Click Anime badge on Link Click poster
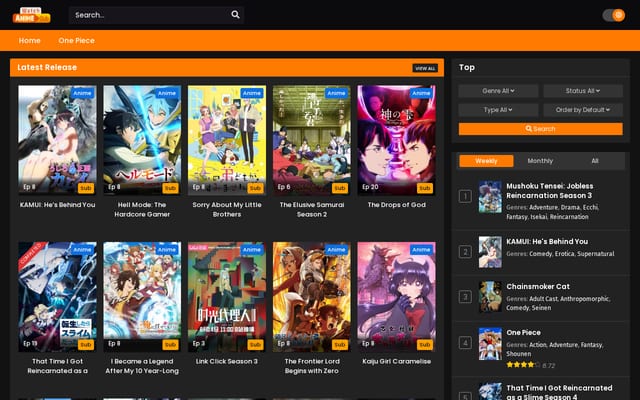Image resolution: width=640 pixels, height=400 pixels. tap(252, 250)
